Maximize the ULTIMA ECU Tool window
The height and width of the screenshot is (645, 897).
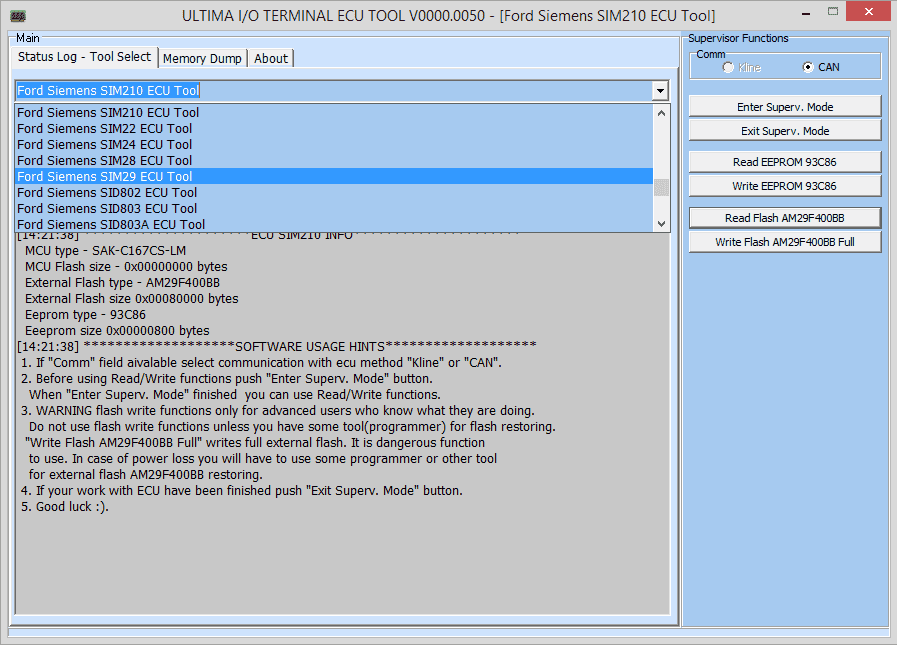(833, 13)
